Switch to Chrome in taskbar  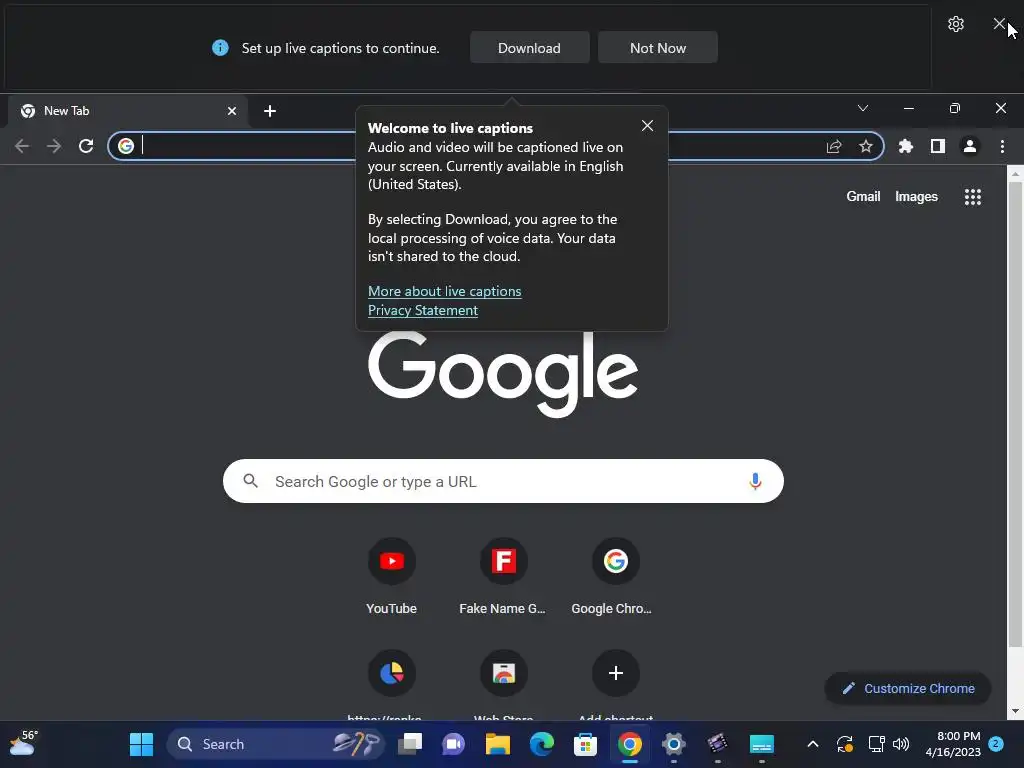[630, 744]
